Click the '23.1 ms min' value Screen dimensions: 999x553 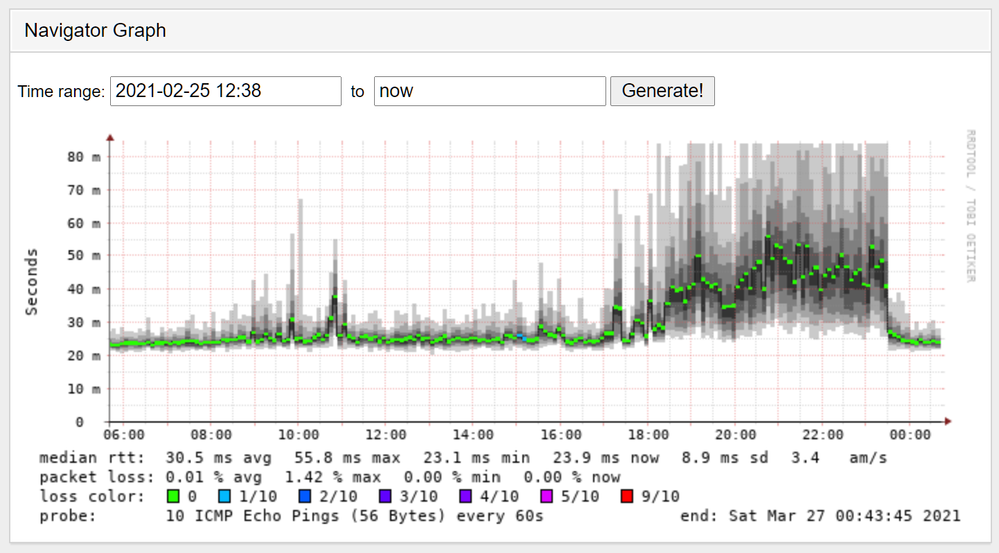478,458
